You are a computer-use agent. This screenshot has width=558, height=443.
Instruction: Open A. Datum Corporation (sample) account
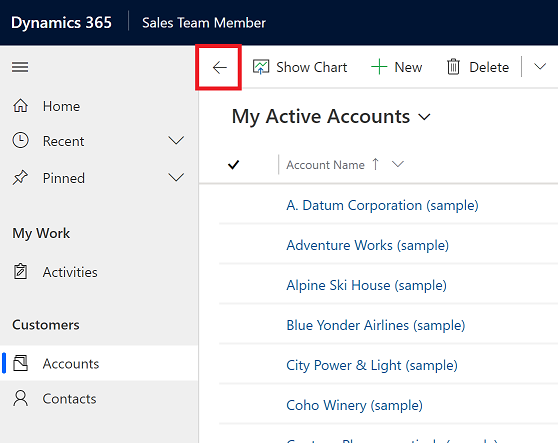383,205
